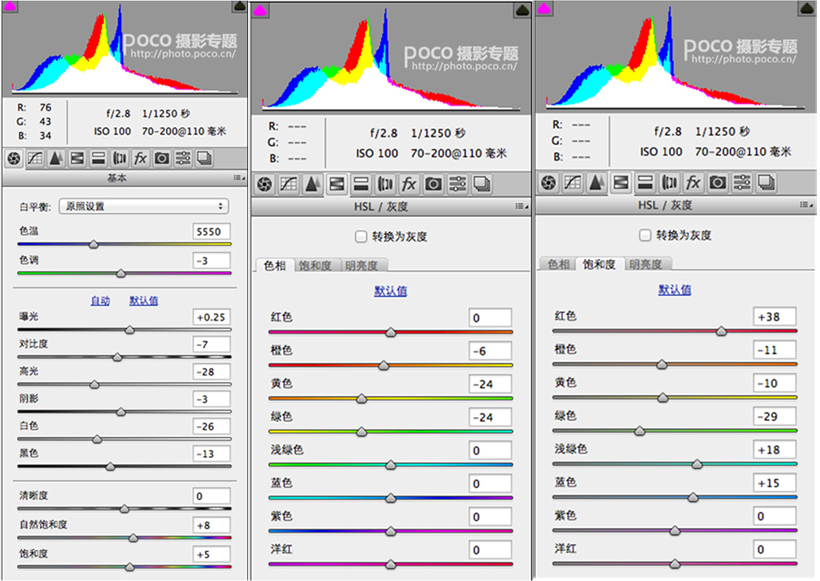Click 默认值 link in middle 色相 panel
The image size is (820, 581).
(391, 291)
